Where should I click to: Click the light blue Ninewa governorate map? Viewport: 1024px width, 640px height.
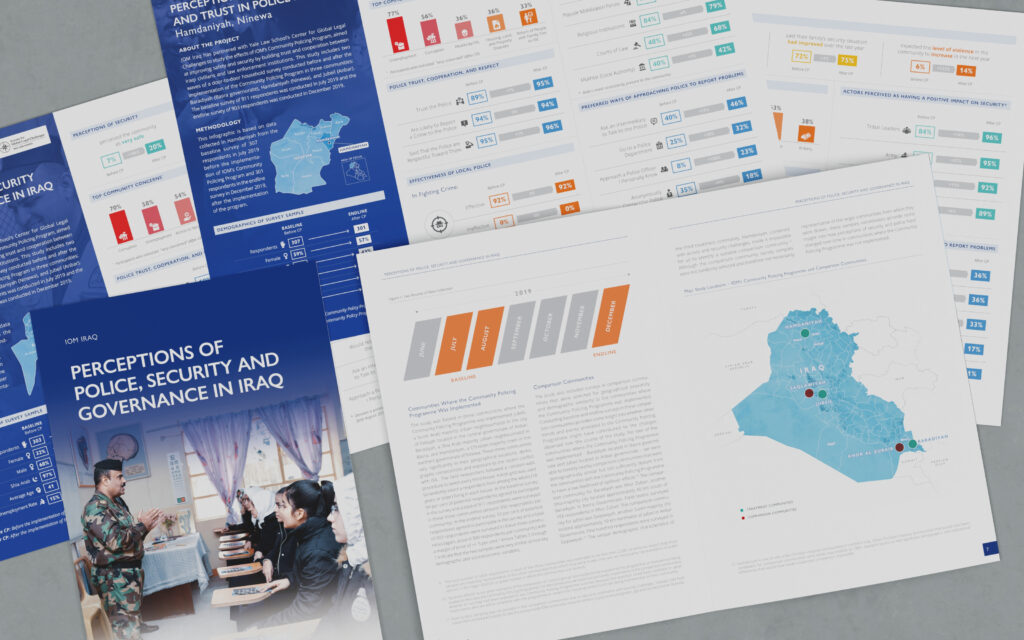tap(298, 155)
